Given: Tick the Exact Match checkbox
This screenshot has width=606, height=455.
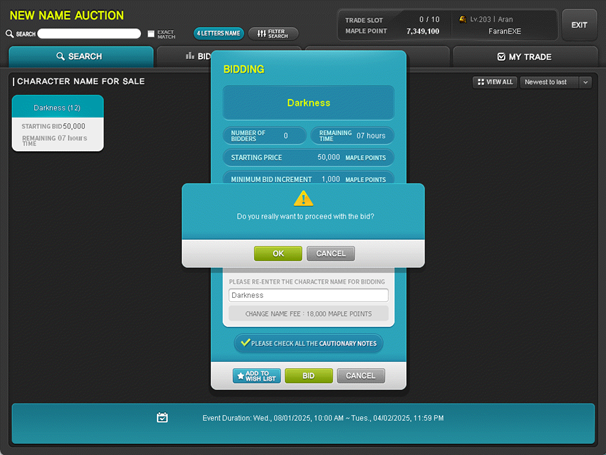Looking at the screenshot, I should [151, 34].
